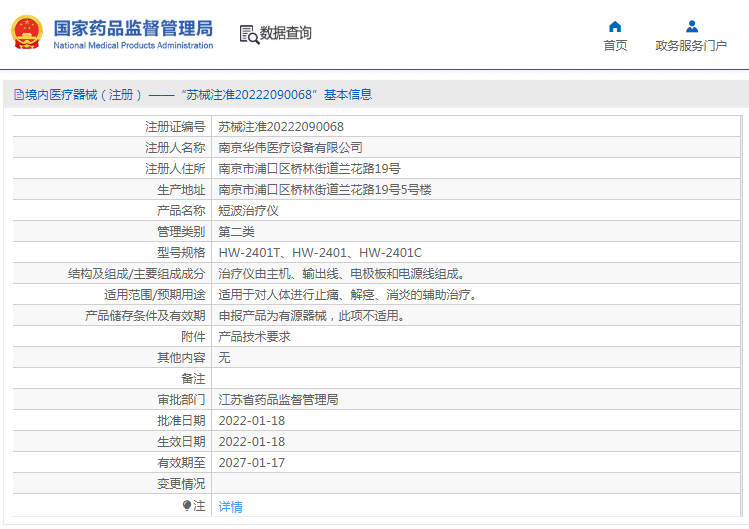The height and width of the screenshot is (529, 749).
Task: Click the national emblem logo
Action: tap(27, 32)
